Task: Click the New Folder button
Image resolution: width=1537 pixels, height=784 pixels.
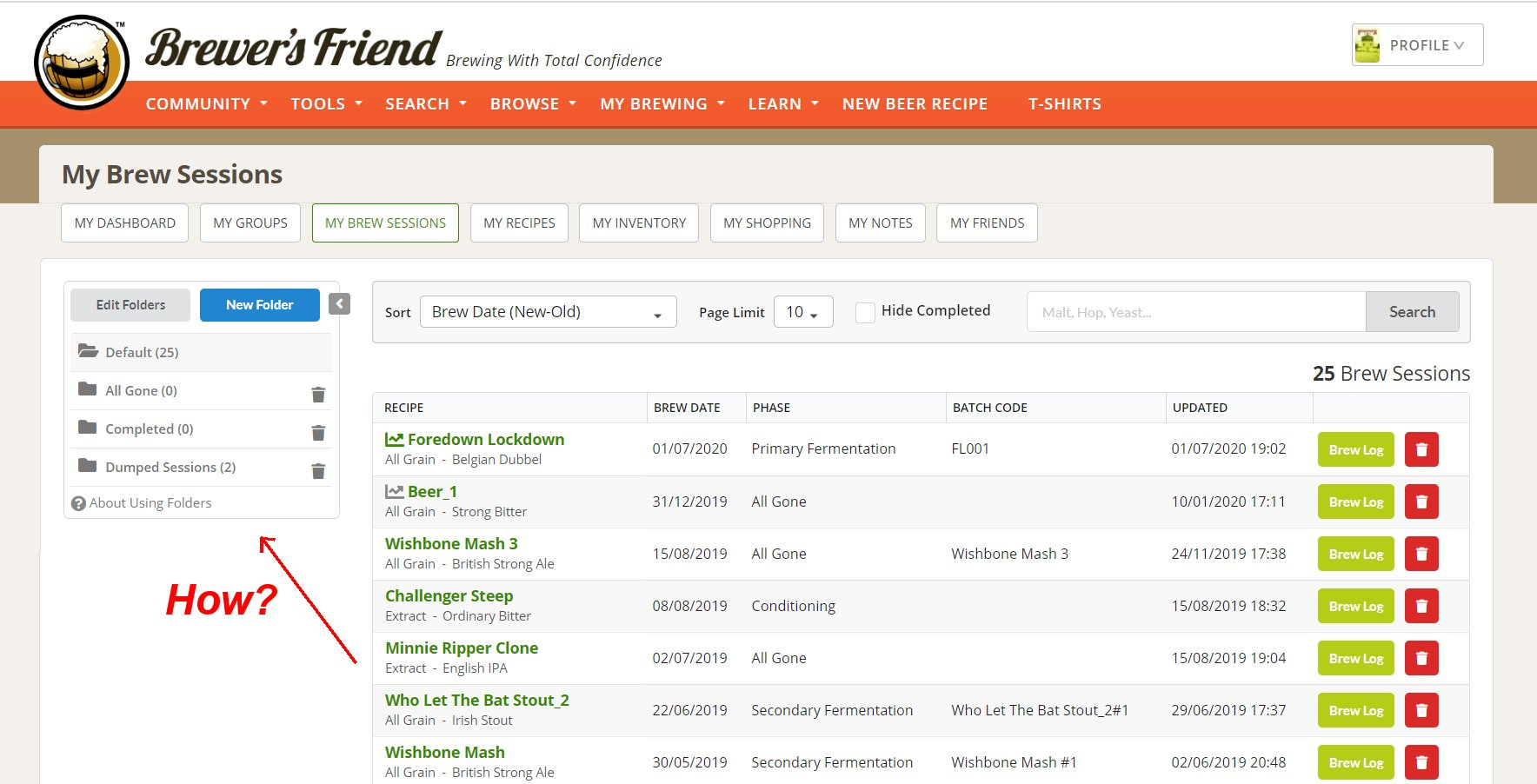Action: point(260,305)
